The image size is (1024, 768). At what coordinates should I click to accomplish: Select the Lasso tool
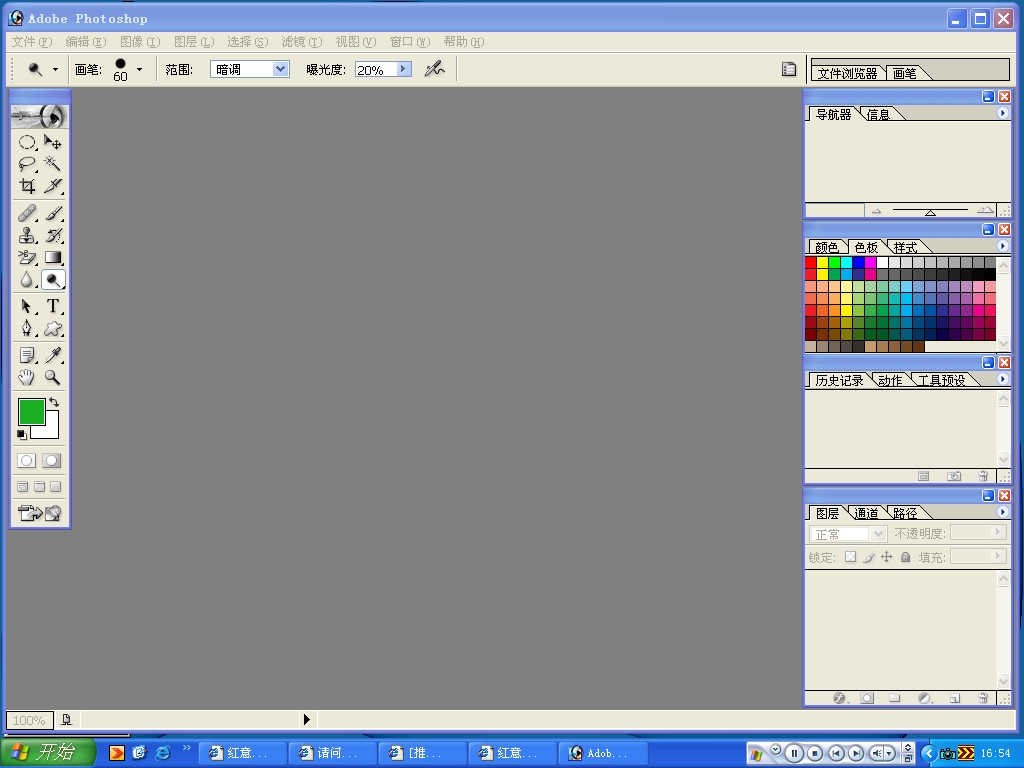pyautogui.click(x=27, y=163)
